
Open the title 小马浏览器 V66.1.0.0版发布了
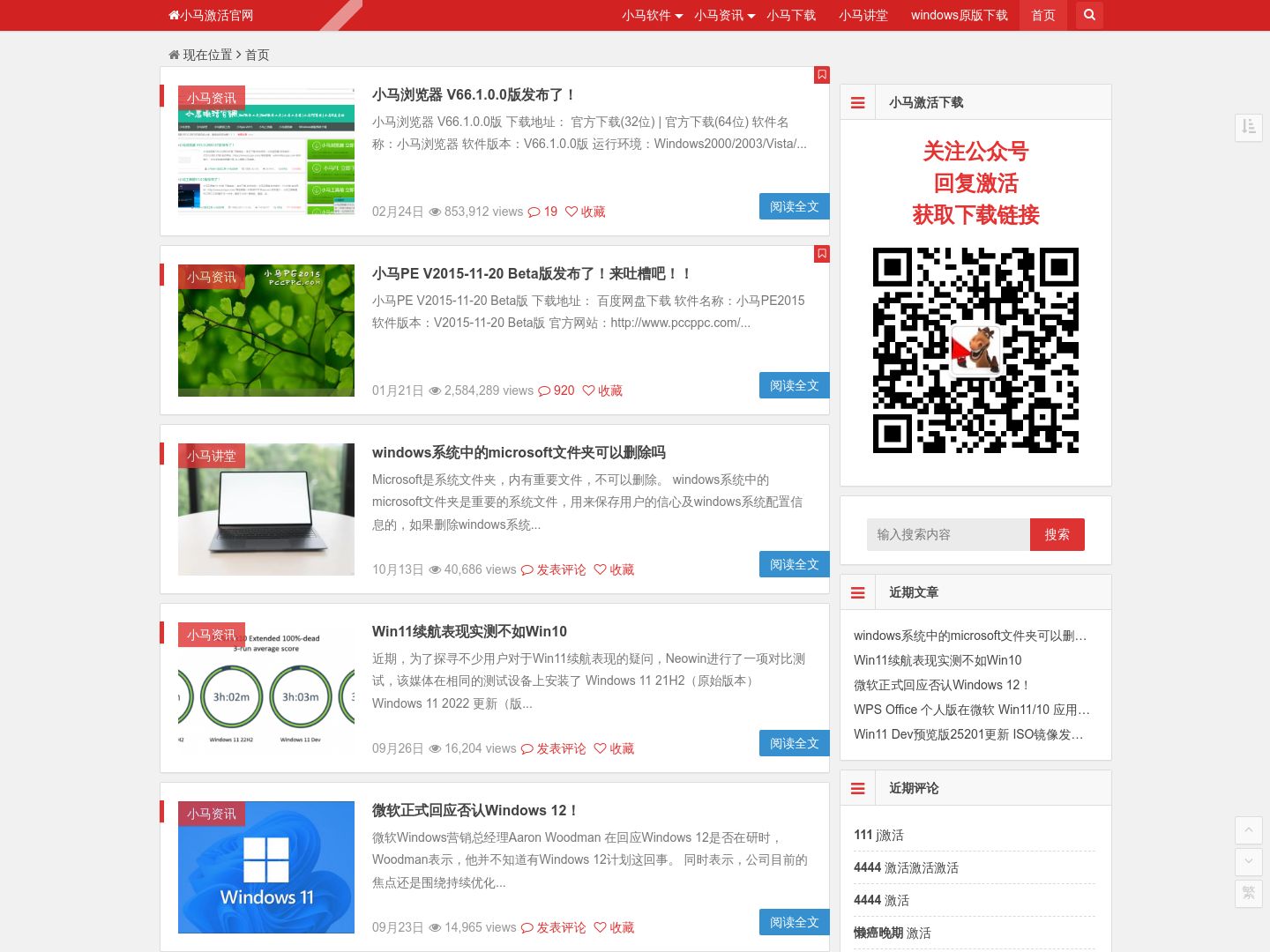pos(474,94)
